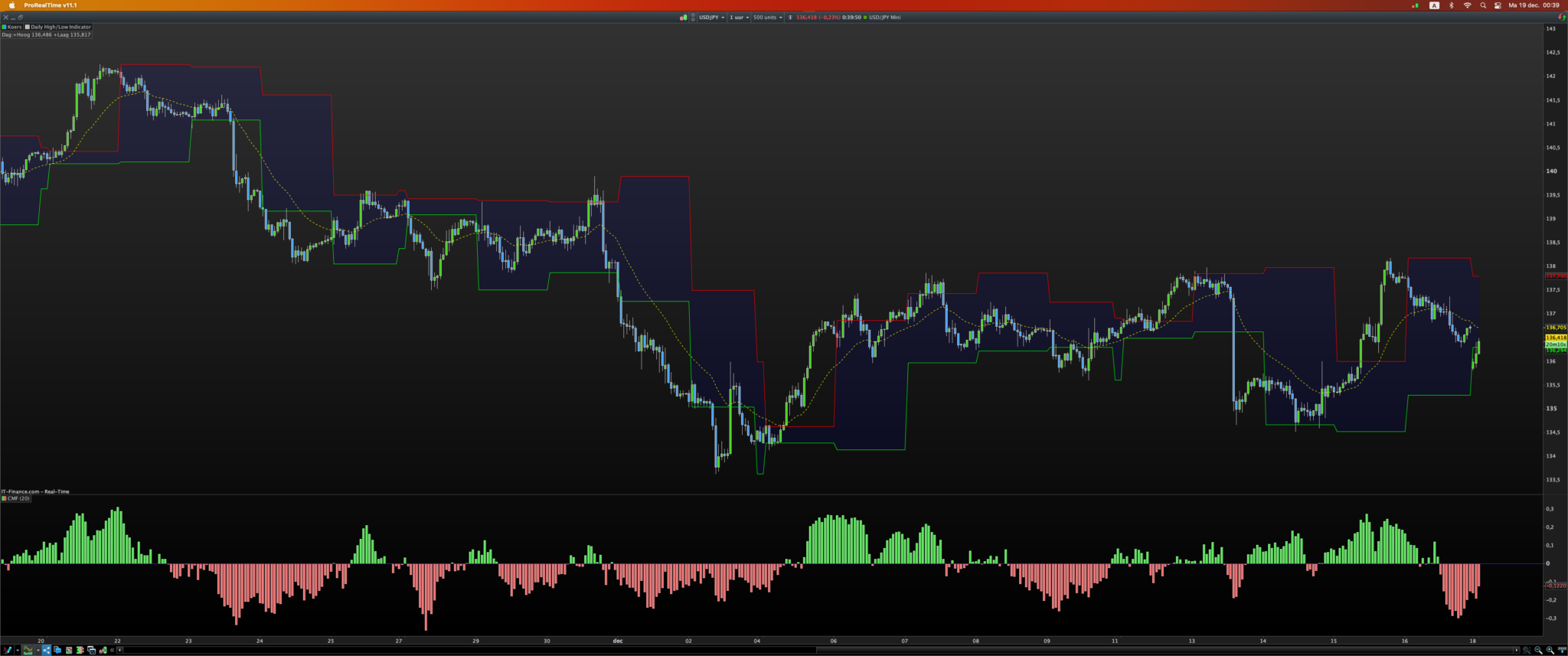Zoom in the chart
Image resolution: width=1568 pixels, height=656 pixels.
pyautogui.click(x=1550, y=650)
